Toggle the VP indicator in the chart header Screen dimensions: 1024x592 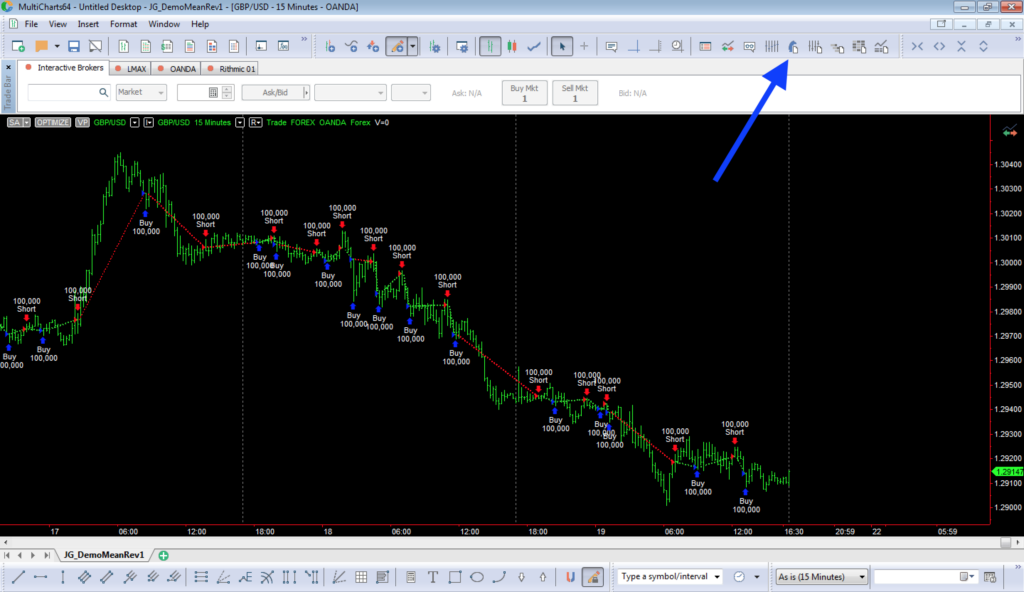(x=81, y=122)
